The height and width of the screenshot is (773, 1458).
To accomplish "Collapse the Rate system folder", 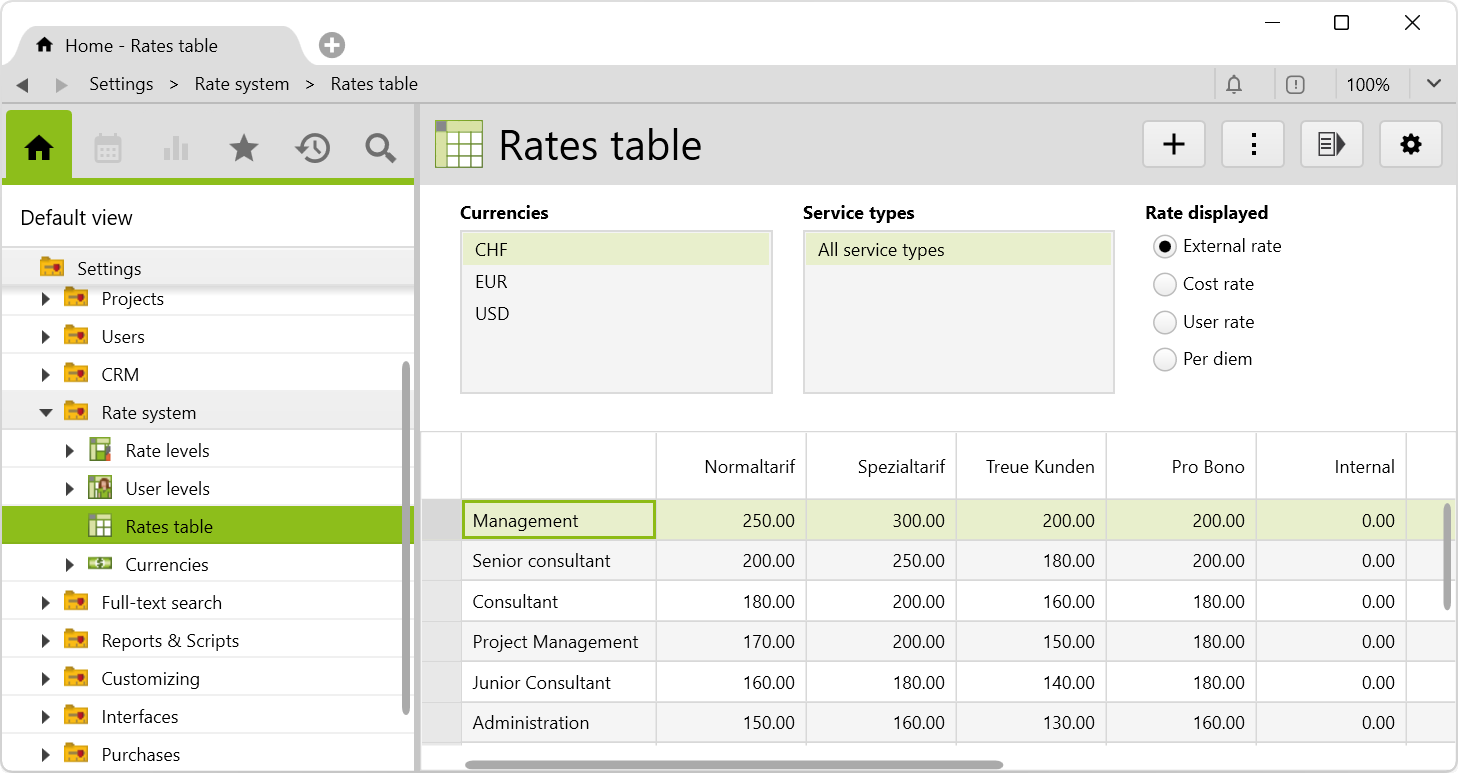I will [45, 413].
